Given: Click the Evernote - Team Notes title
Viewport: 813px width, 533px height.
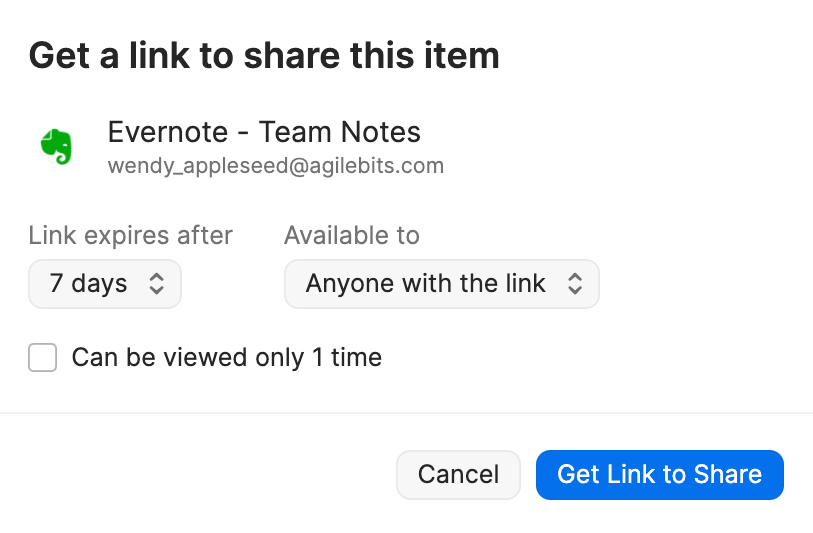Looking at the screenshot, I should pos(264,132).
